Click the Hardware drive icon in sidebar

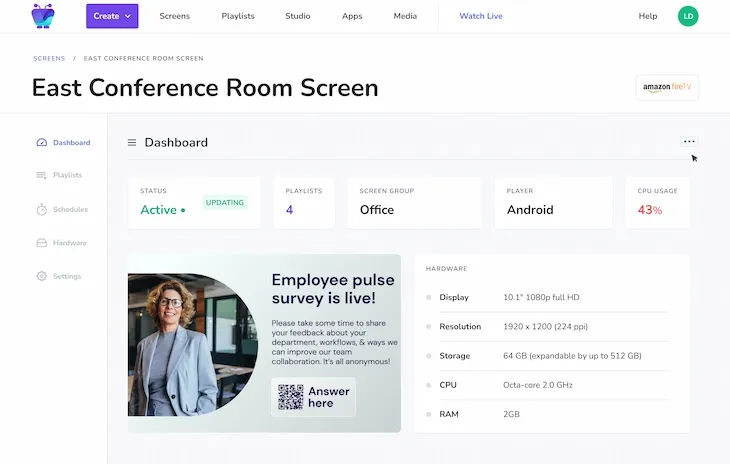pos(41,243)
